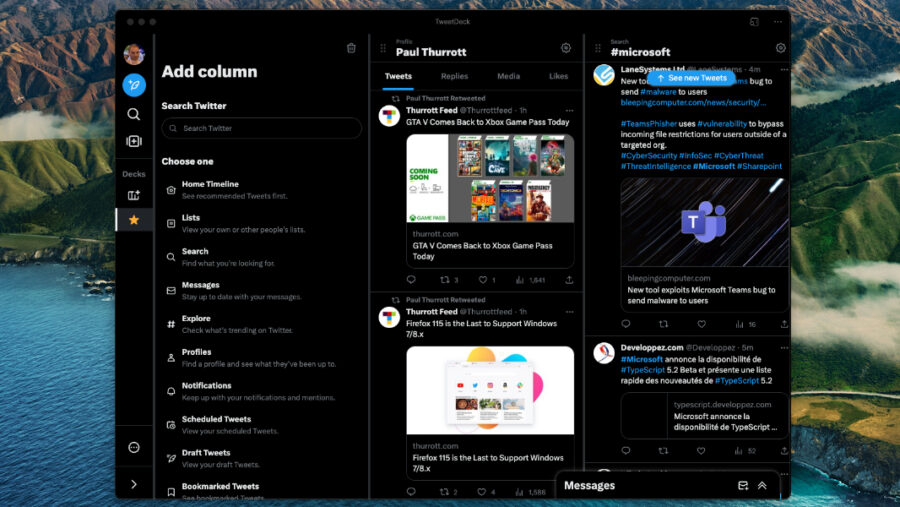Choose the Messages column option
This screenshot has width=900, height=507.
point(262,291)
